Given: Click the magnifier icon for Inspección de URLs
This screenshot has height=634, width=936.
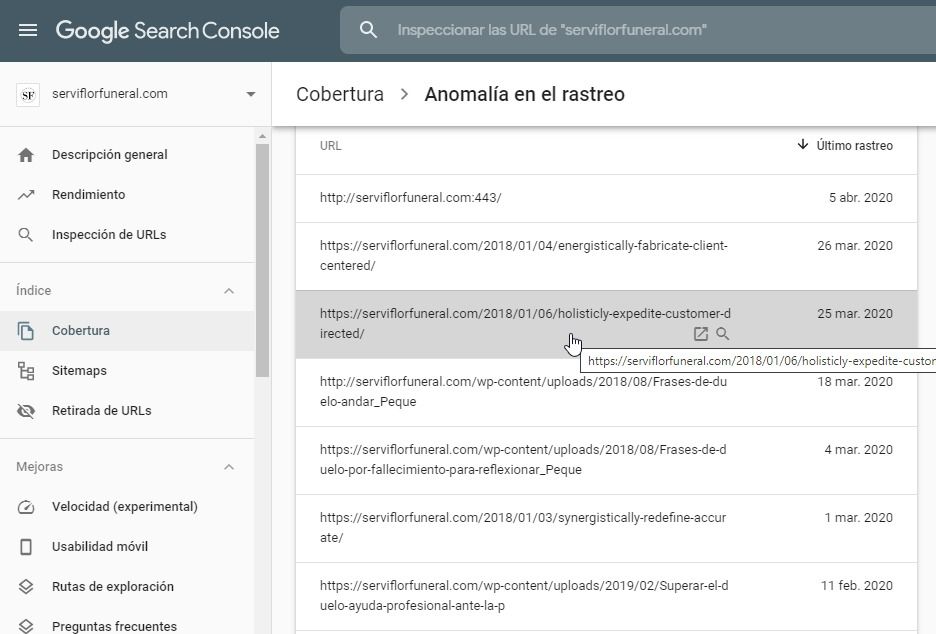Looking at the screenshot, I should [x=26, y=235].
